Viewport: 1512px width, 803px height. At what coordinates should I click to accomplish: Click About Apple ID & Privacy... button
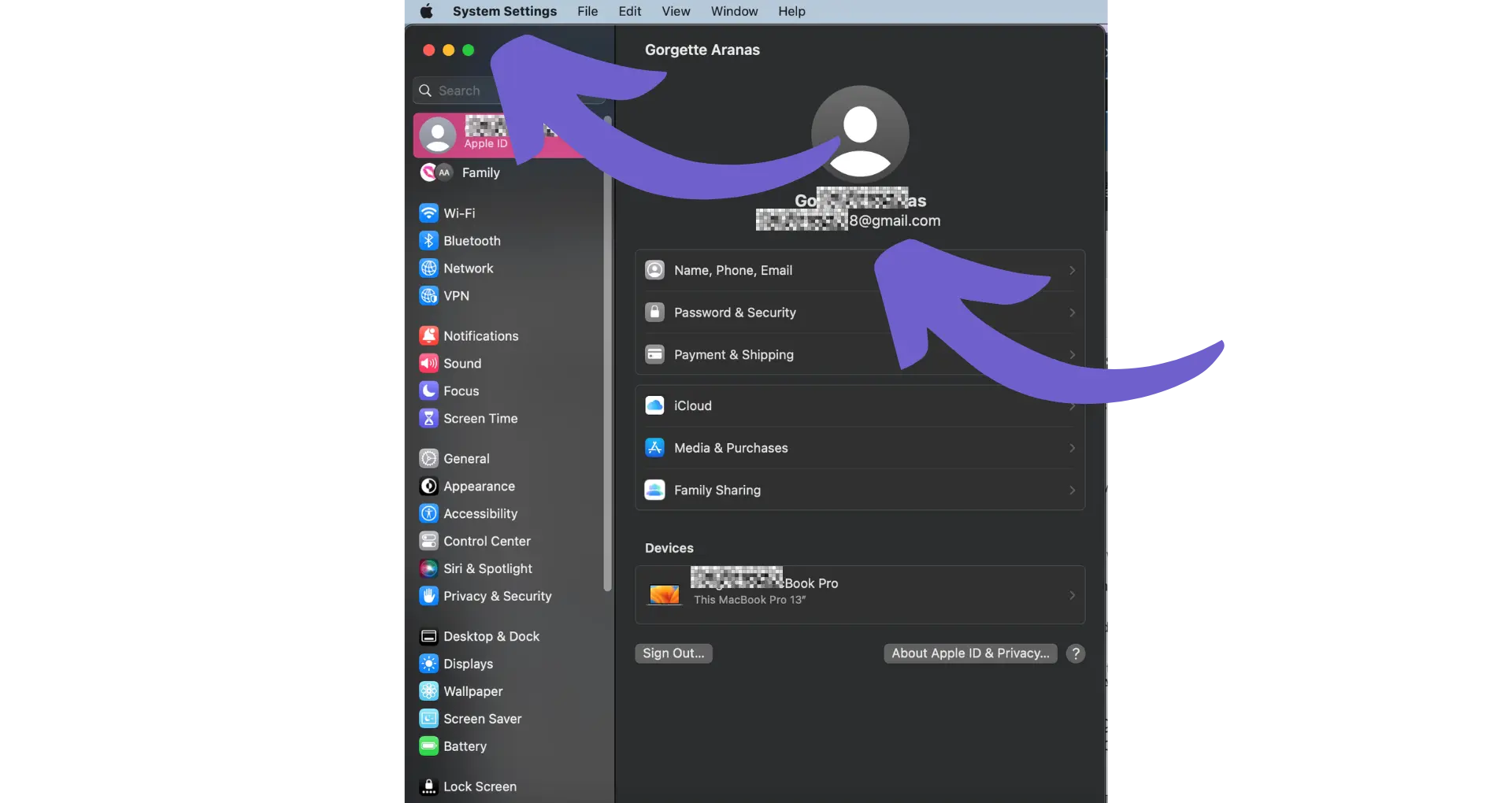pos(970,653)
